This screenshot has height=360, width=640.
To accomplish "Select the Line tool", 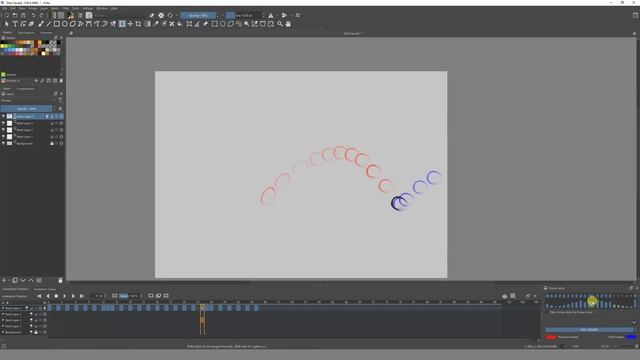I will coord(49,24).
